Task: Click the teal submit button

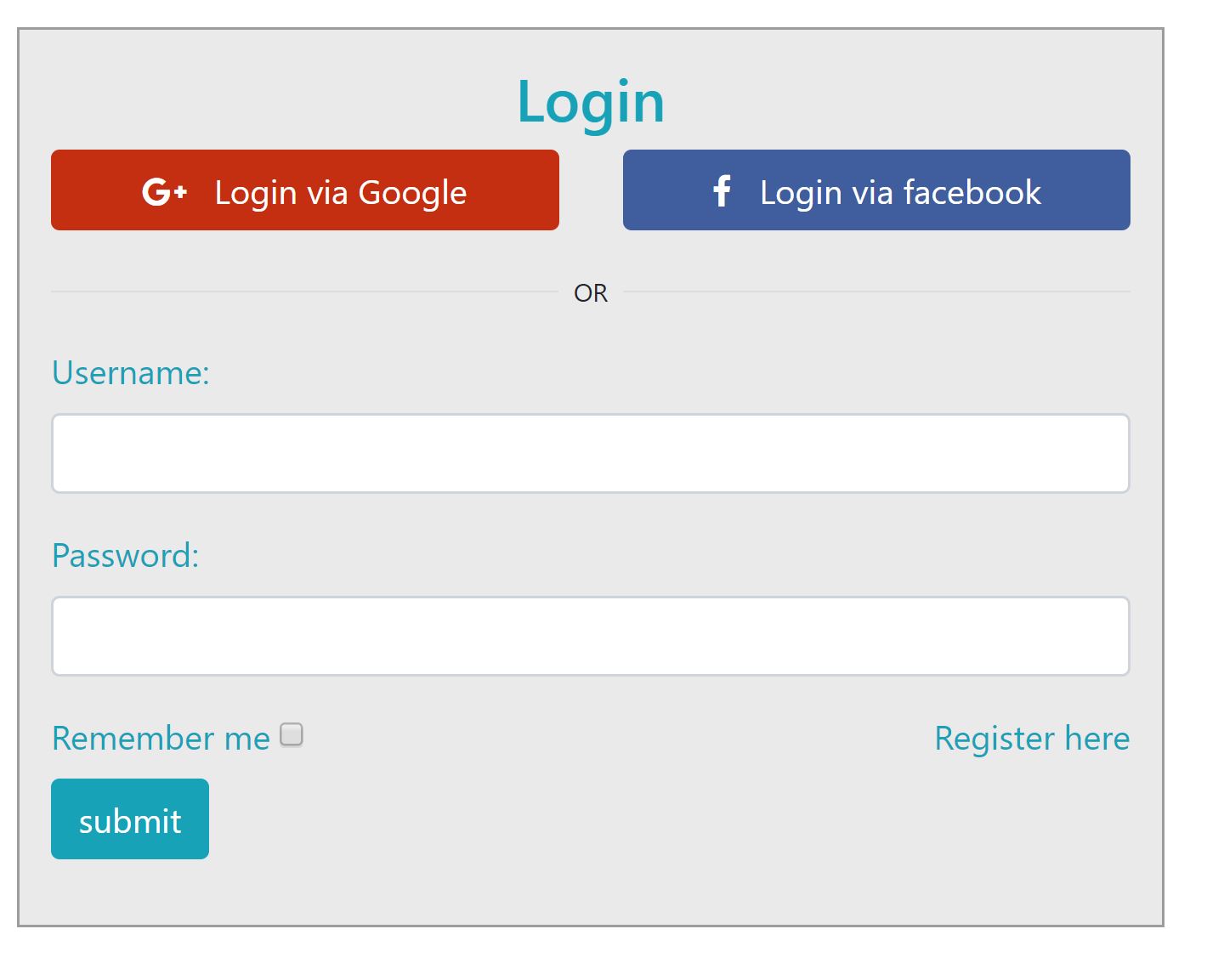Action: (130, 819)
